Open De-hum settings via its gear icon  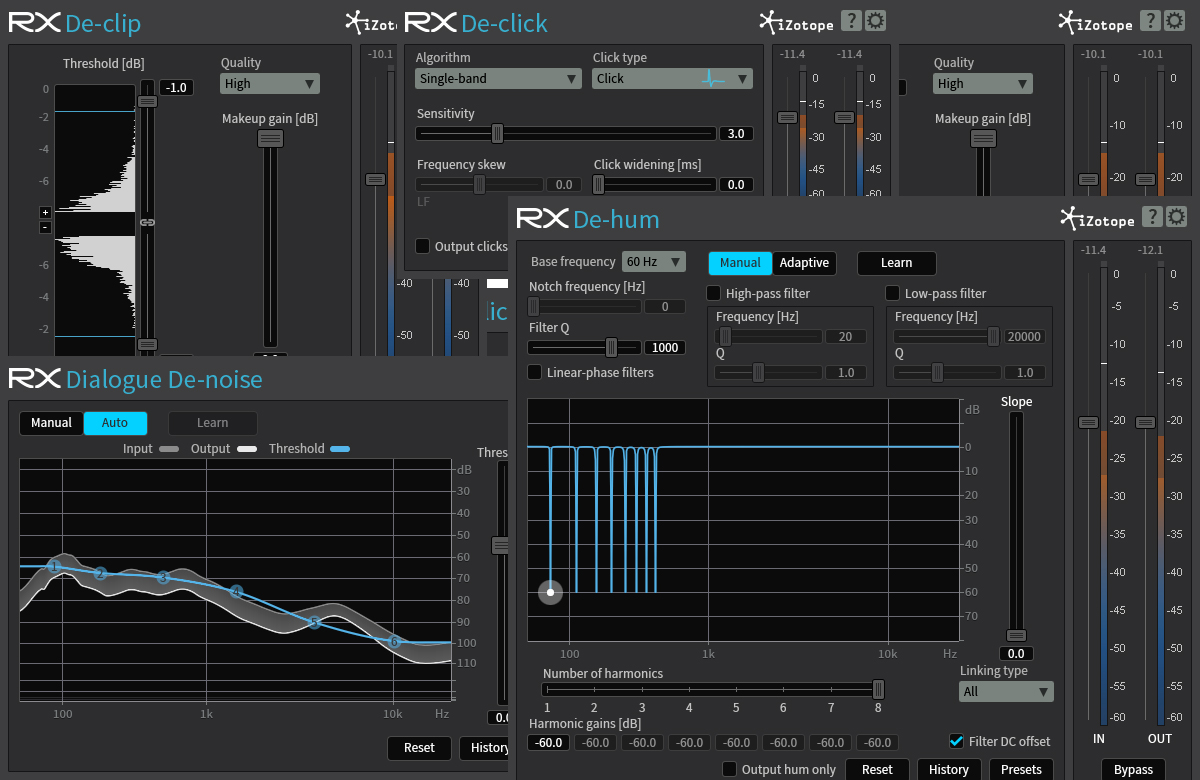click(x=1176, y=216)
